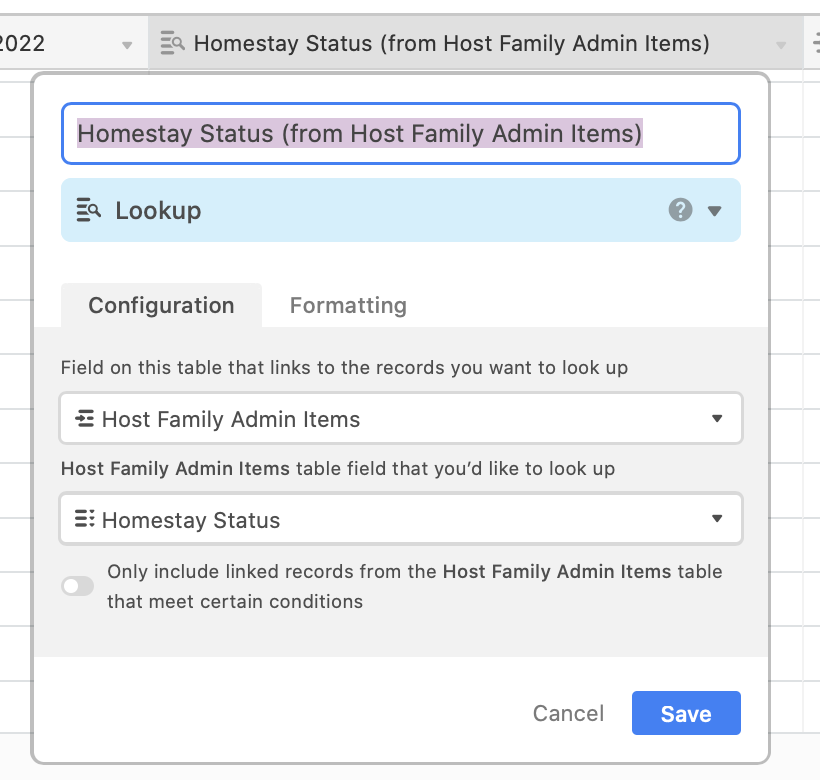Click the Lookup field type icon
820x780 pixels.
coord(88,210)
